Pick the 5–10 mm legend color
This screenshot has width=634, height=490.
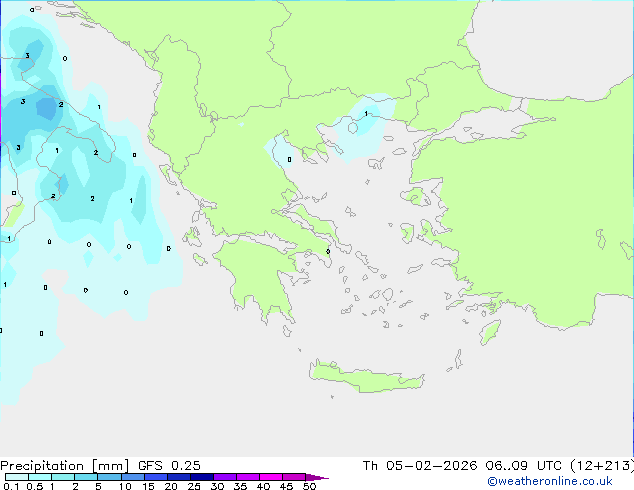tap(109, 477)
